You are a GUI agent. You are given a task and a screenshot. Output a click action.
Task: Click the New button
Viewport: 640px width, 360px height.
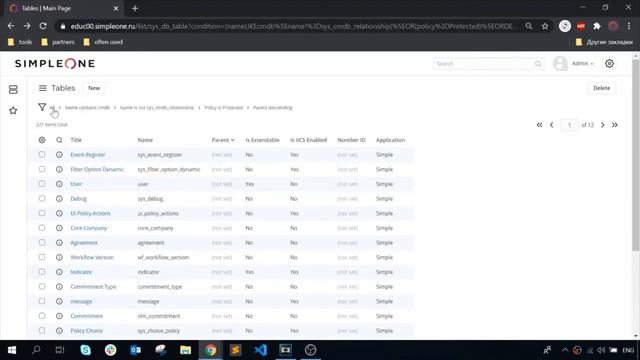pos(94,88)
